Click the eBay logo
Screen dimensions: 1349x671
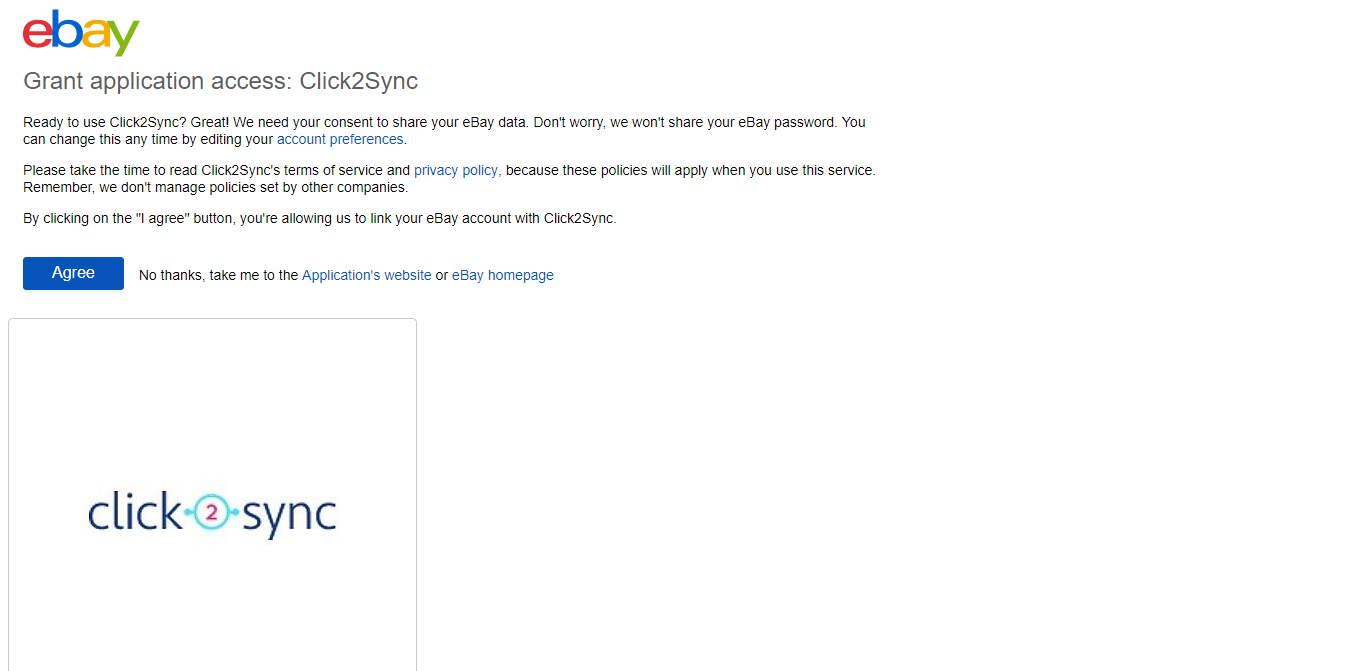coord(81,33)
